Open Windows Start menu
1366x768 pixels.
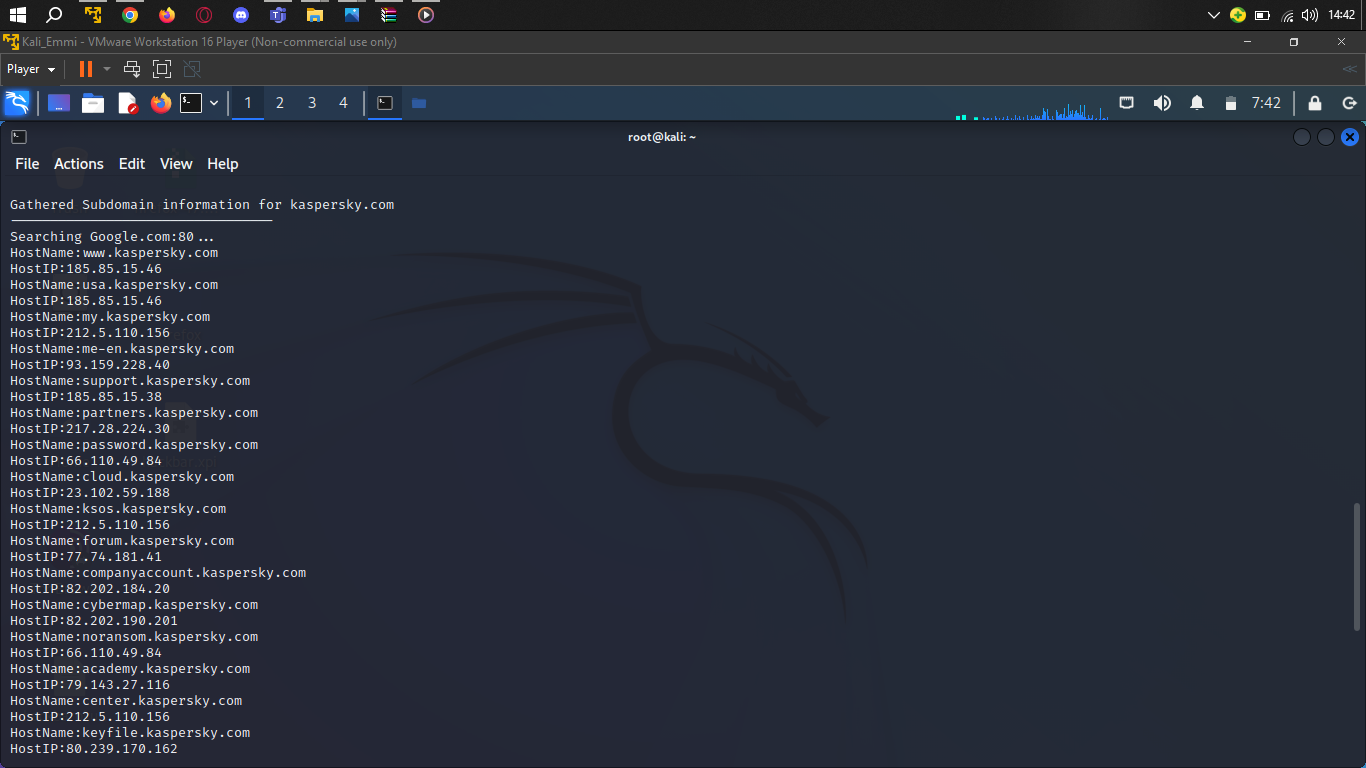click(x=18, y=15)
